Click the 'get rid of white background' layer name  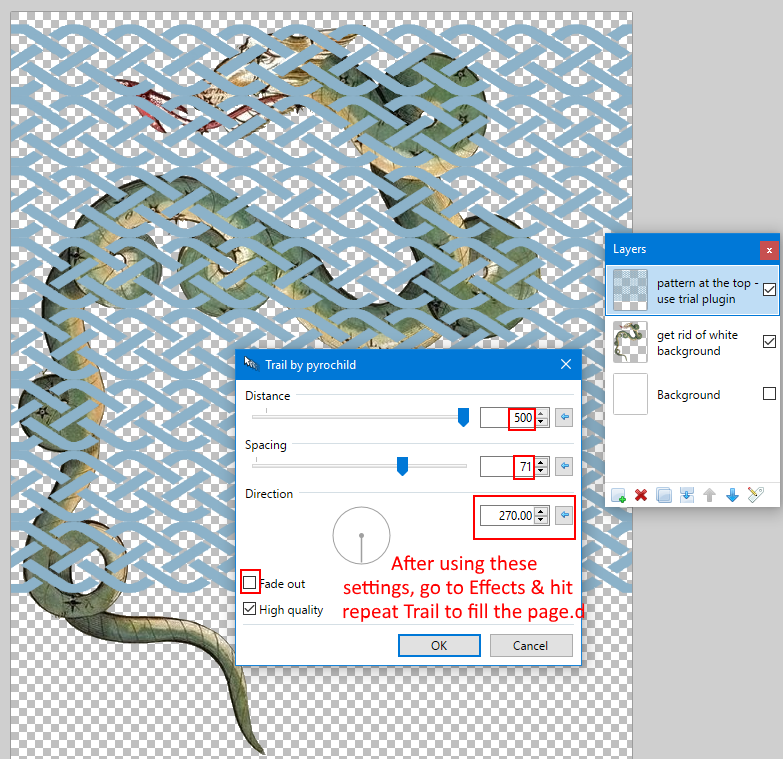coord(697,343)
